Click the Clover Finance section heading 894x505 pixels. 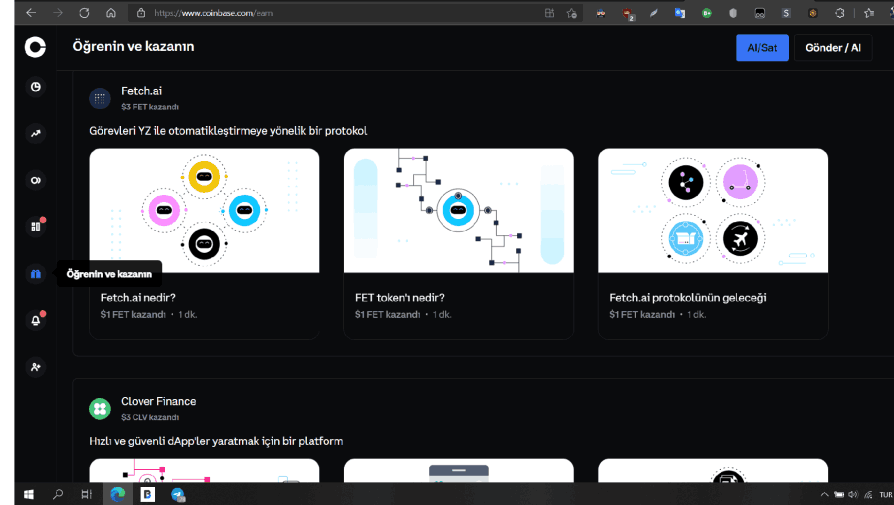159,401
